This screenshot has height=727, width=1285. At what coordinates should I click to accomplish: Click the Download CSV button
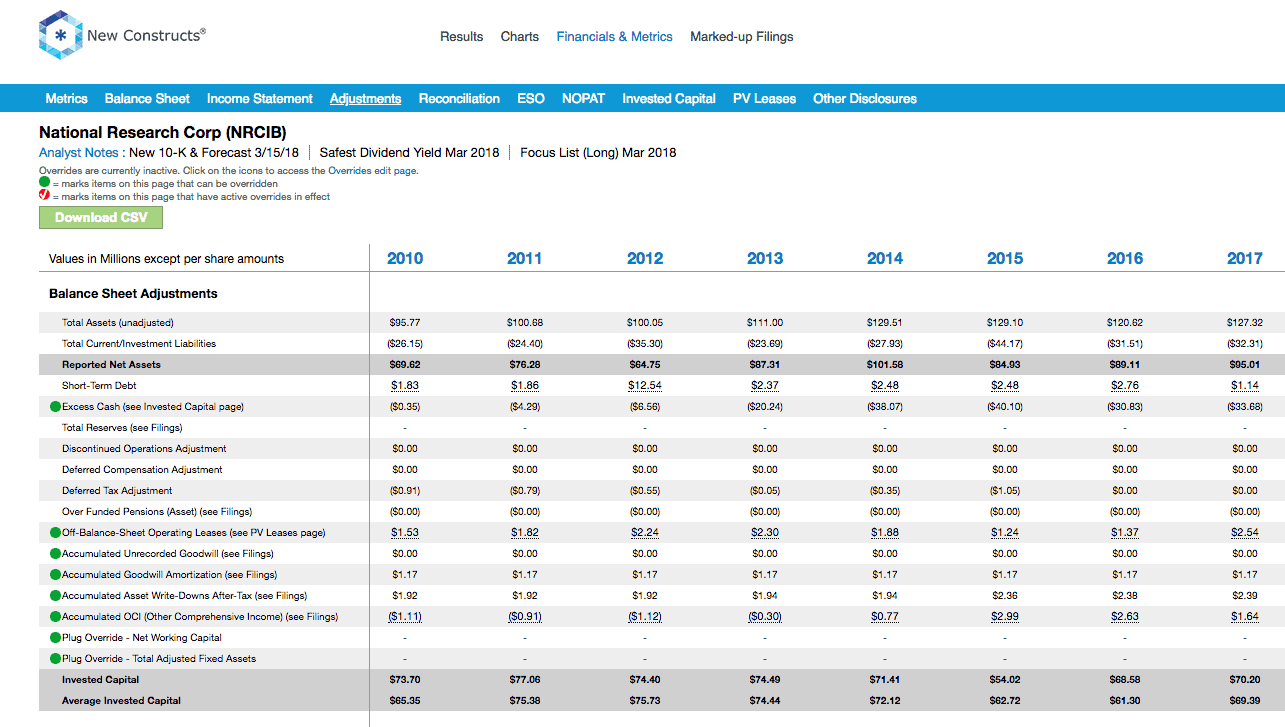pyautogui.click(x=100, y=217)
